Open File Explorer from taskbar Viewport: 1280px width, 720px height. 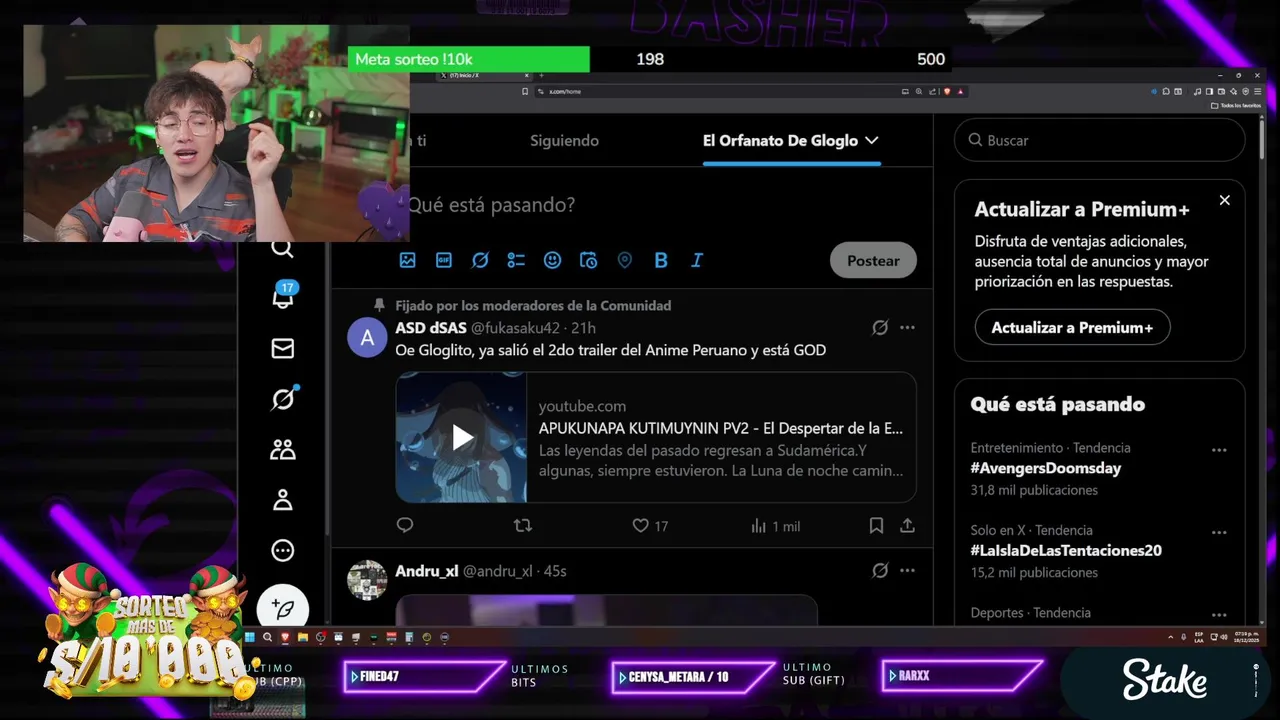[303, 637]
